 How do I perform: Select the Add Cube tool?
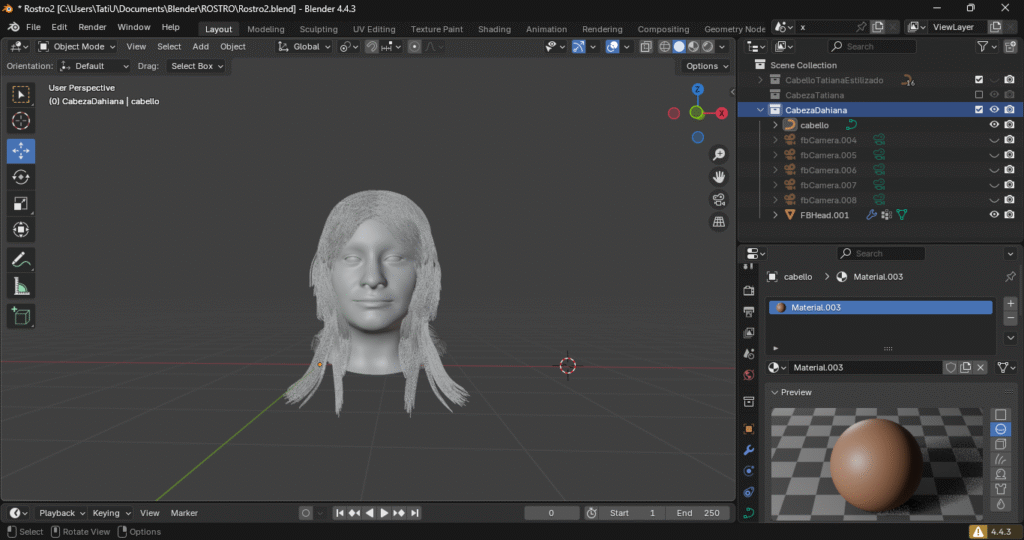click(x=21, y=317)
